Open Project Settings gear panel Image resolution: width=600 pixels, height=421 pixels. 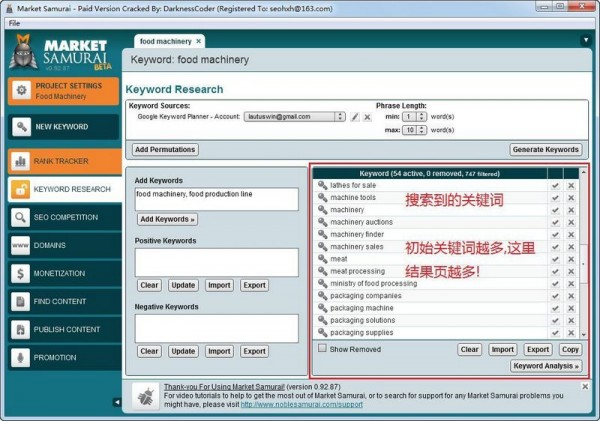(x=64, y=92)
